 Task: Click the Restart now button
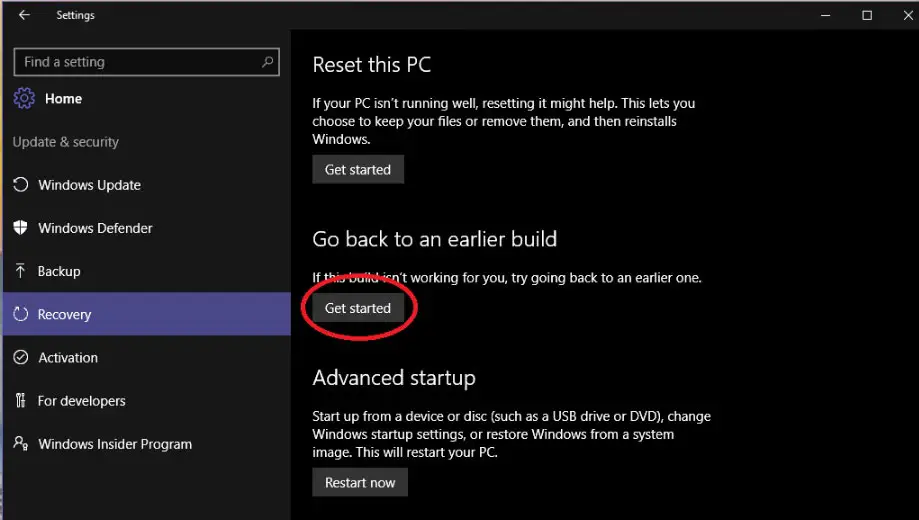(360, 482)
